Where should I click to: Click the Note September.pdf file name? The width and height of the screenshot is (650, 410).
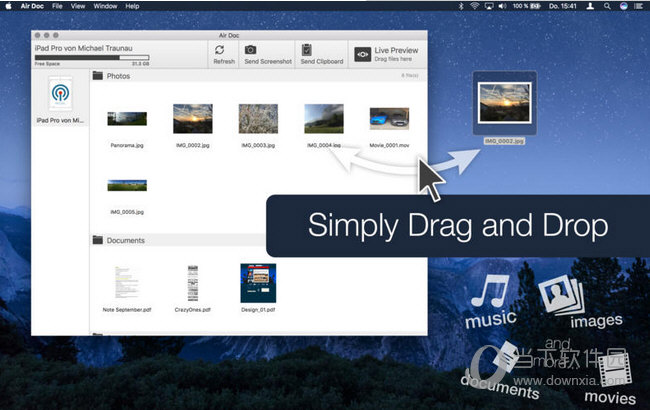pyautogui.click(x=127, y=310)
